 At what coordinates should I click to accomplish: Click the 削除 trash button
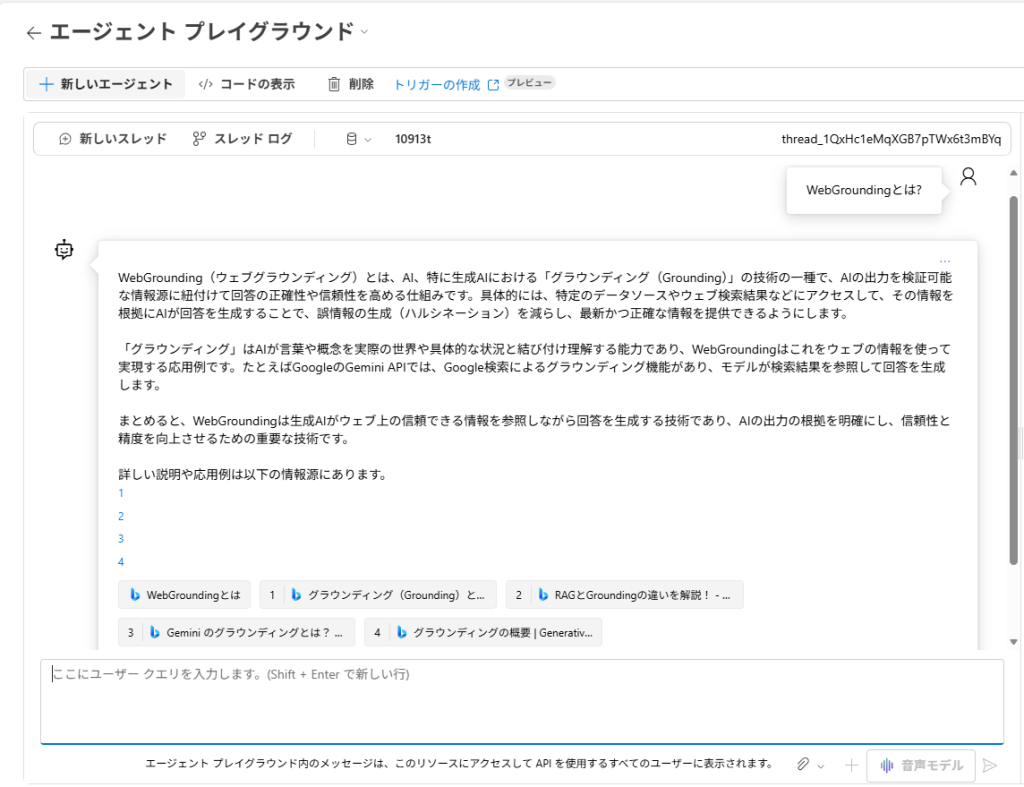click(350, 84)
